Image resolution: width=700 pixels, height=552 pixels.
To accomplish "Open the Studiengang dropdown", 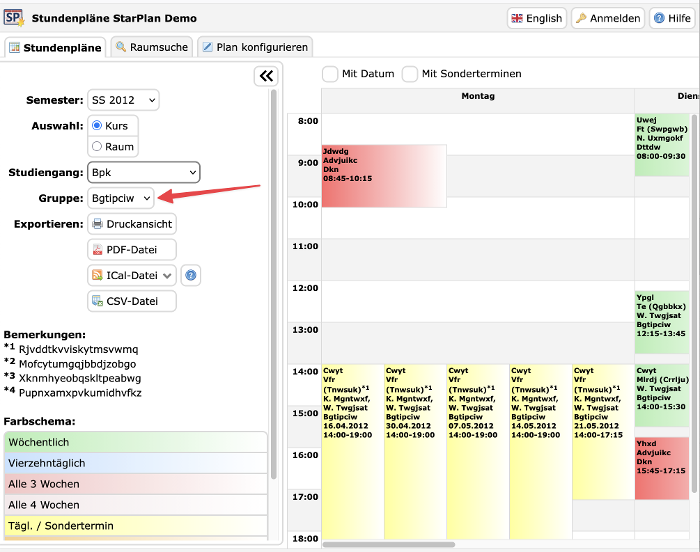I will (143, 172).
